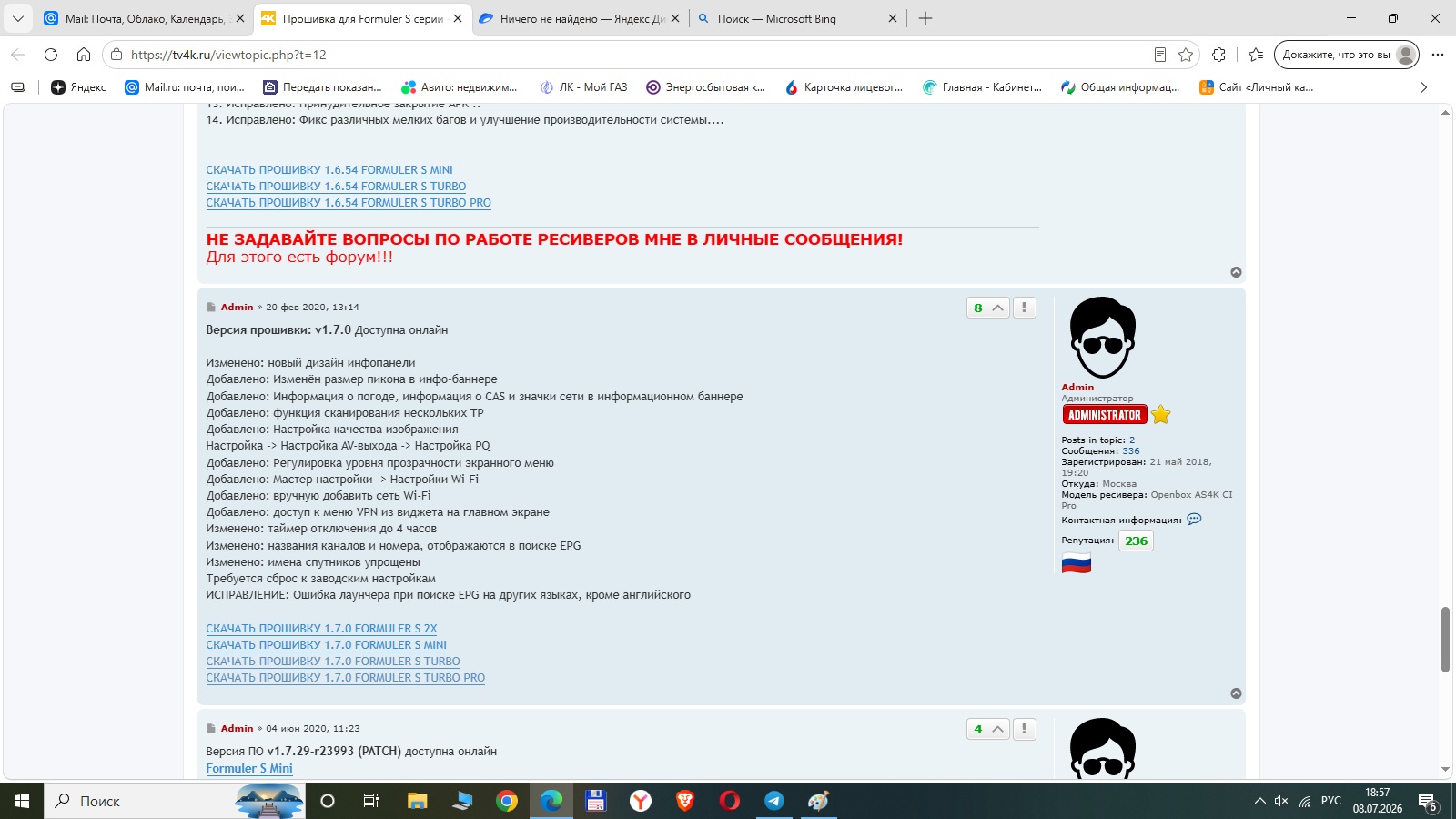Open browser settings three-dots menu
Viewport: 1456px width, 819px height.
click(x=1438, y=55)
